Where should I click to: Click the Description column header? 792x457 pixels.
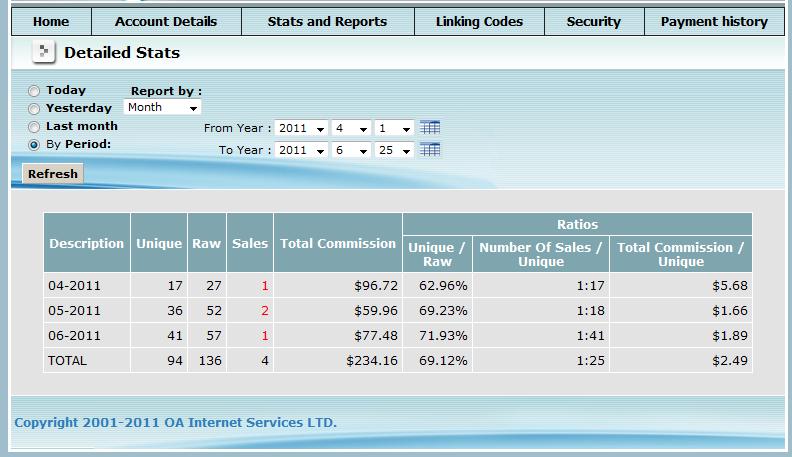pos(86,243)
